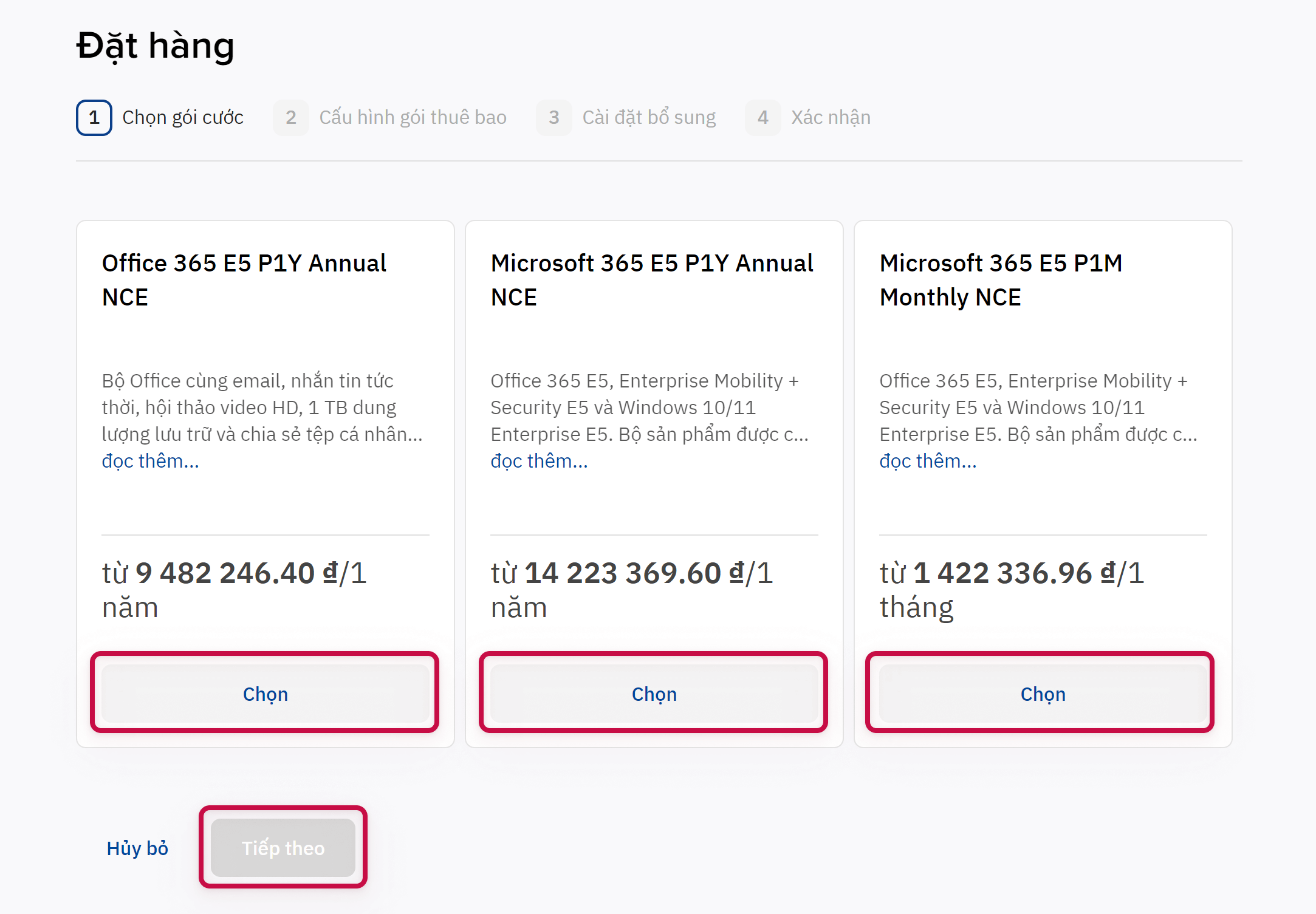Select the Office 365 E5 P1Y Annual plan

265,694
